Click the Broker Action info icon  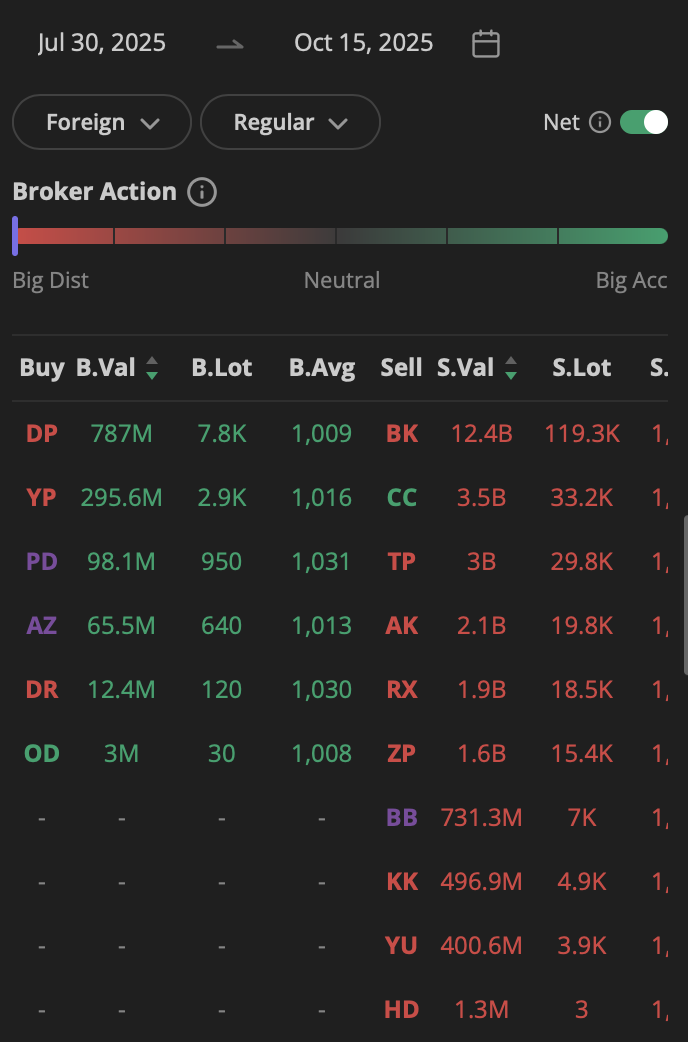pos(202,191)
